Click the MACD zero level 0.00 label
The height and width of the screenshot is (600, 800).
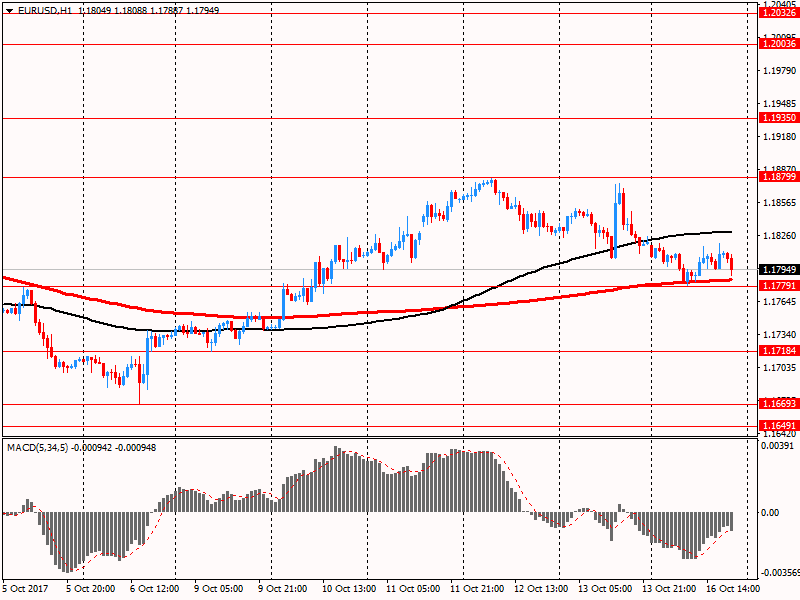coord(770,513)
